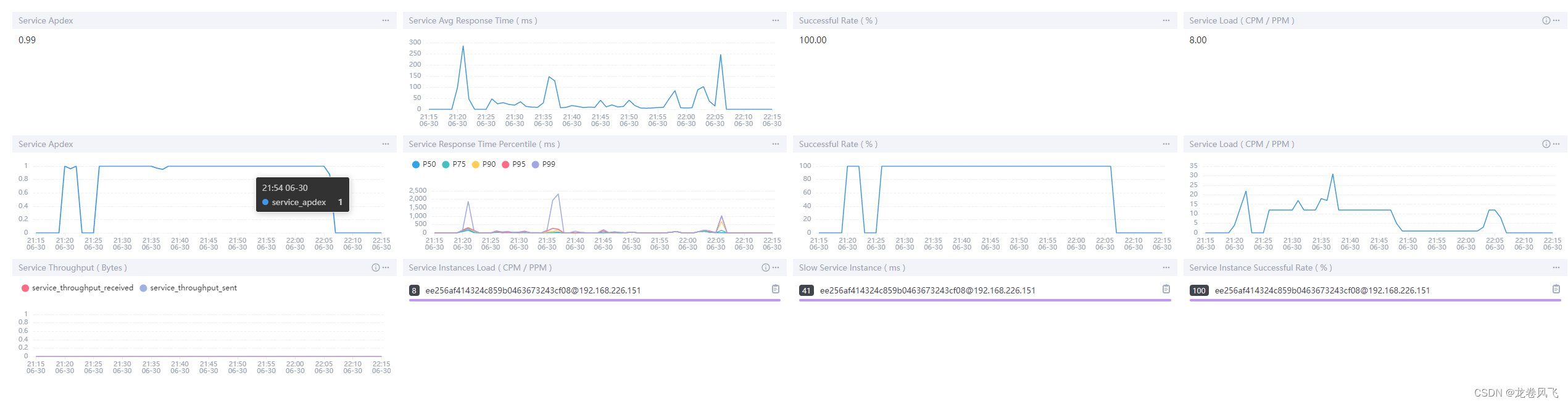The height and width of the screenshot is (404, 1568).
Task: Click Slow Service Instance ( ms ) title
Action: click(x=852, y=267)
